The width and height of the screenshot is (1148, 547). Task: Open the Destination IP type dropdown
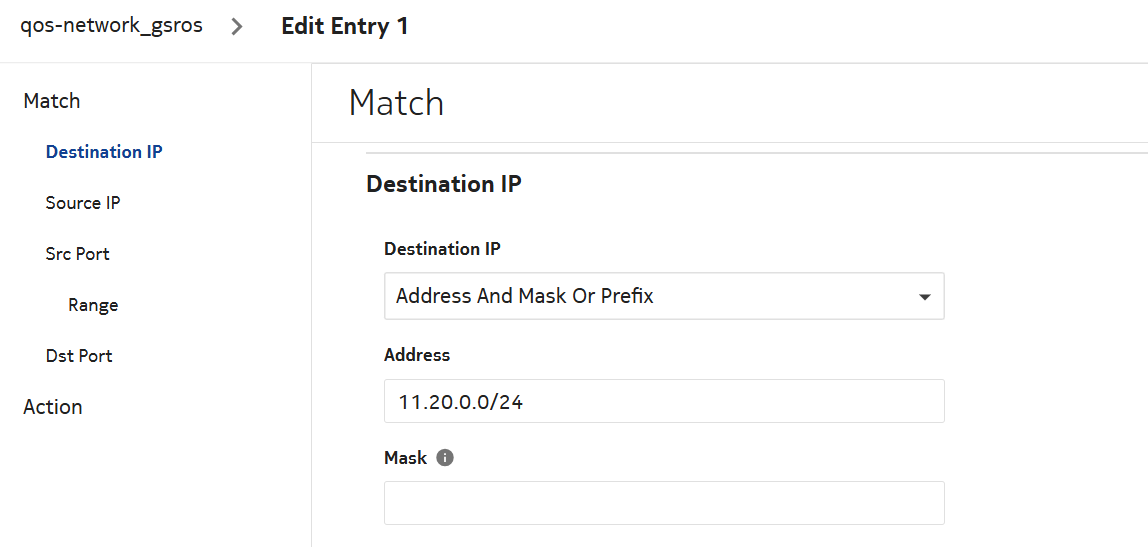(663, 296)
